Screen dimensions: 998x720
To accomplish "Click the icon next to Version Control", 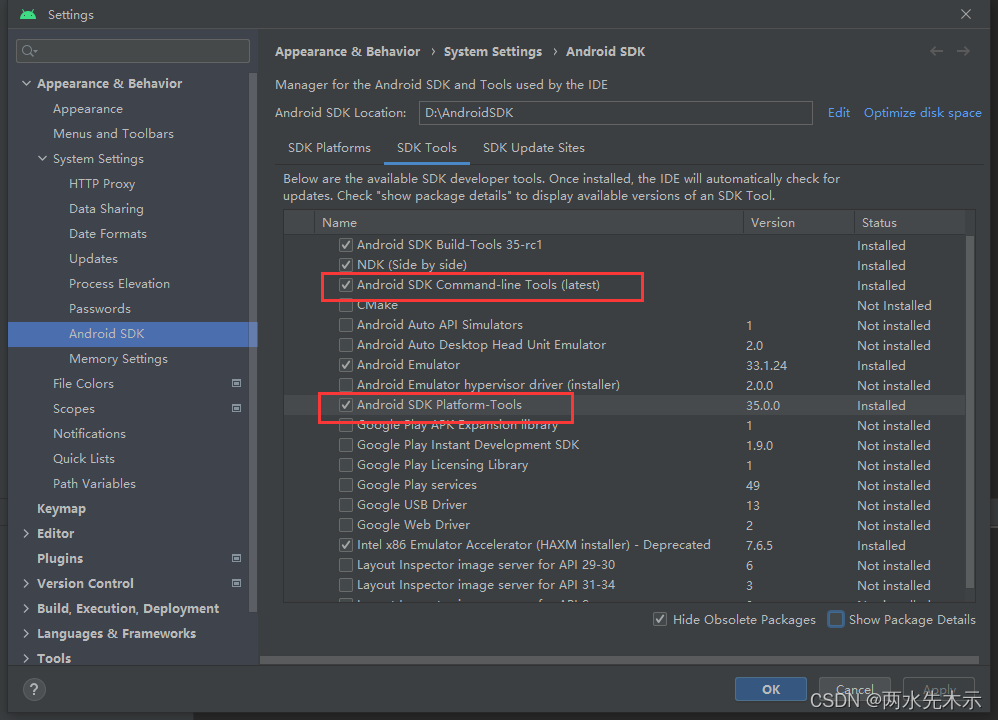I will pyautogui.click(x=236, y=583).
